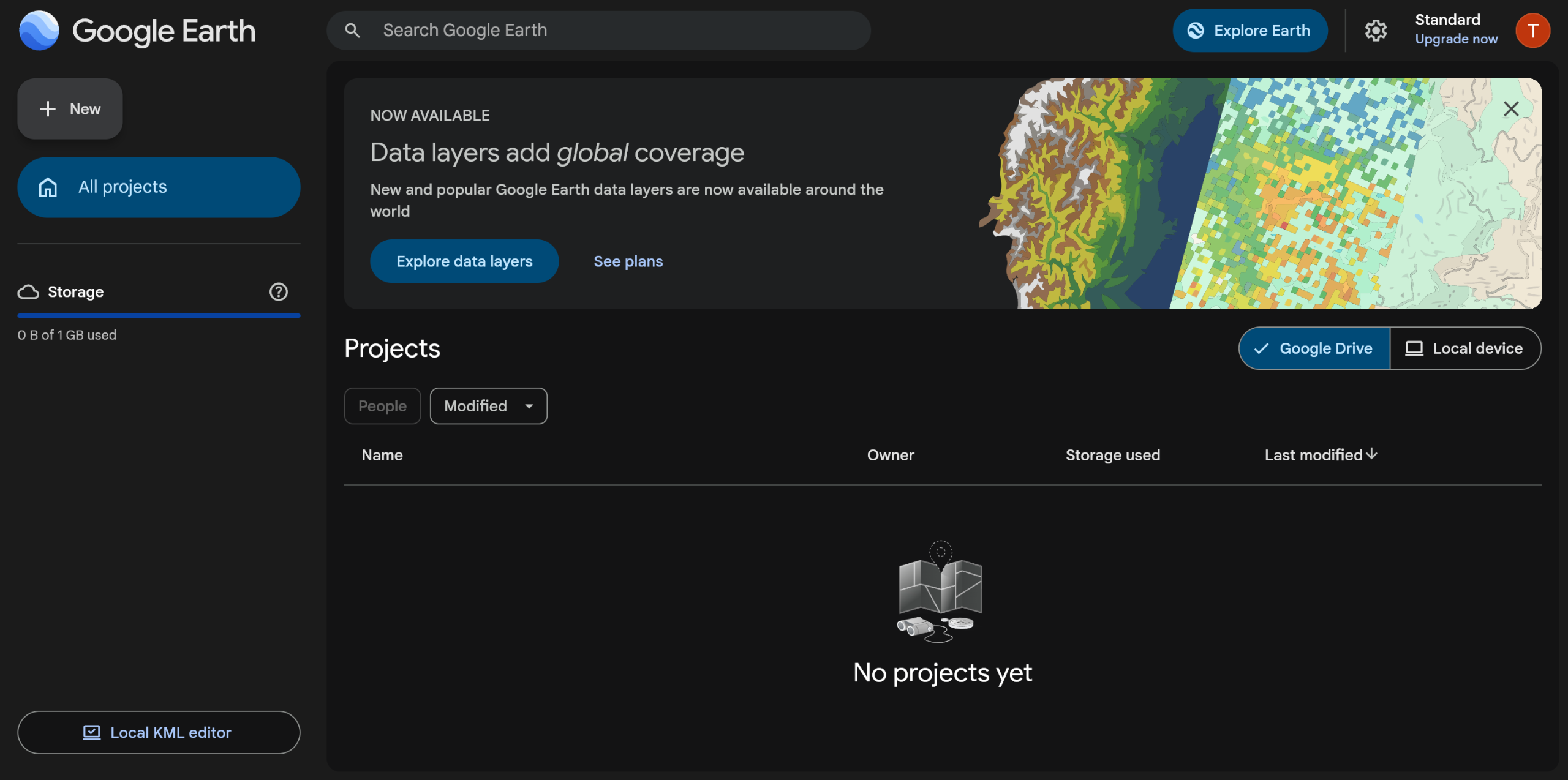Click the cloud Storage icon

28,292
